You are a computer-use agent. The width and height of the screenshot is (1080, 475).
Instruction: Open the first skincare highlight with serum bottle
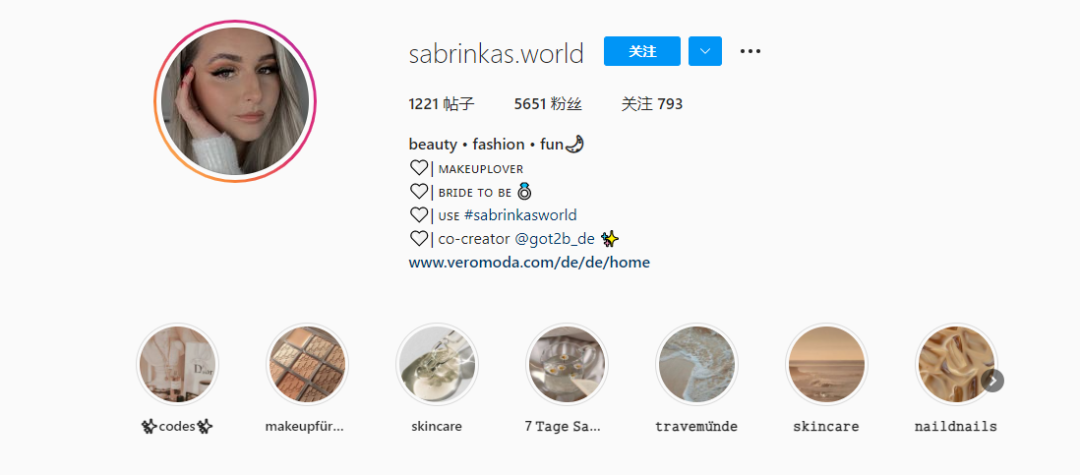437,365
